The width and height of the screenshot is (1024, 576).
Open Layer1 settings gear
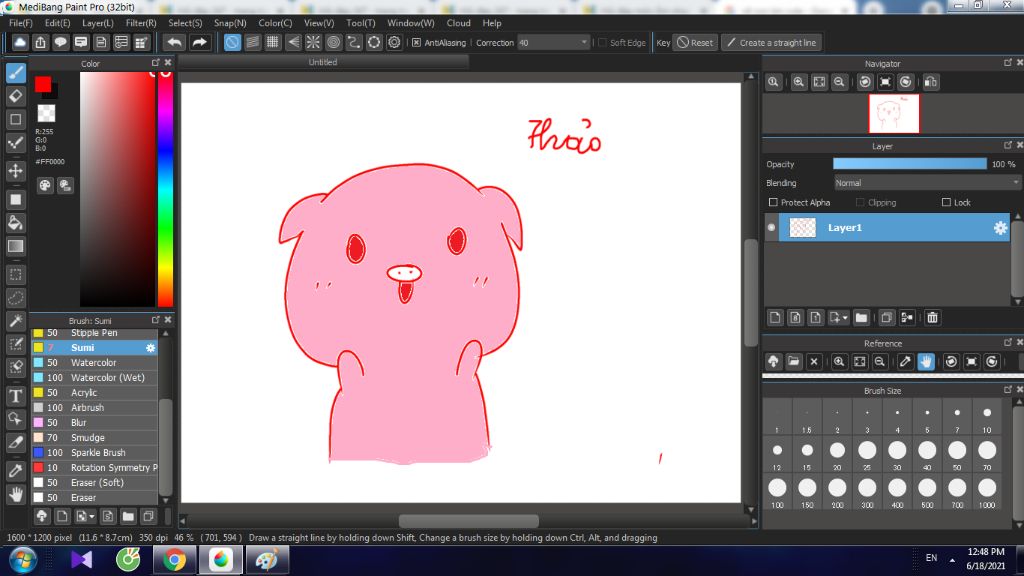(x=999, y=228)
